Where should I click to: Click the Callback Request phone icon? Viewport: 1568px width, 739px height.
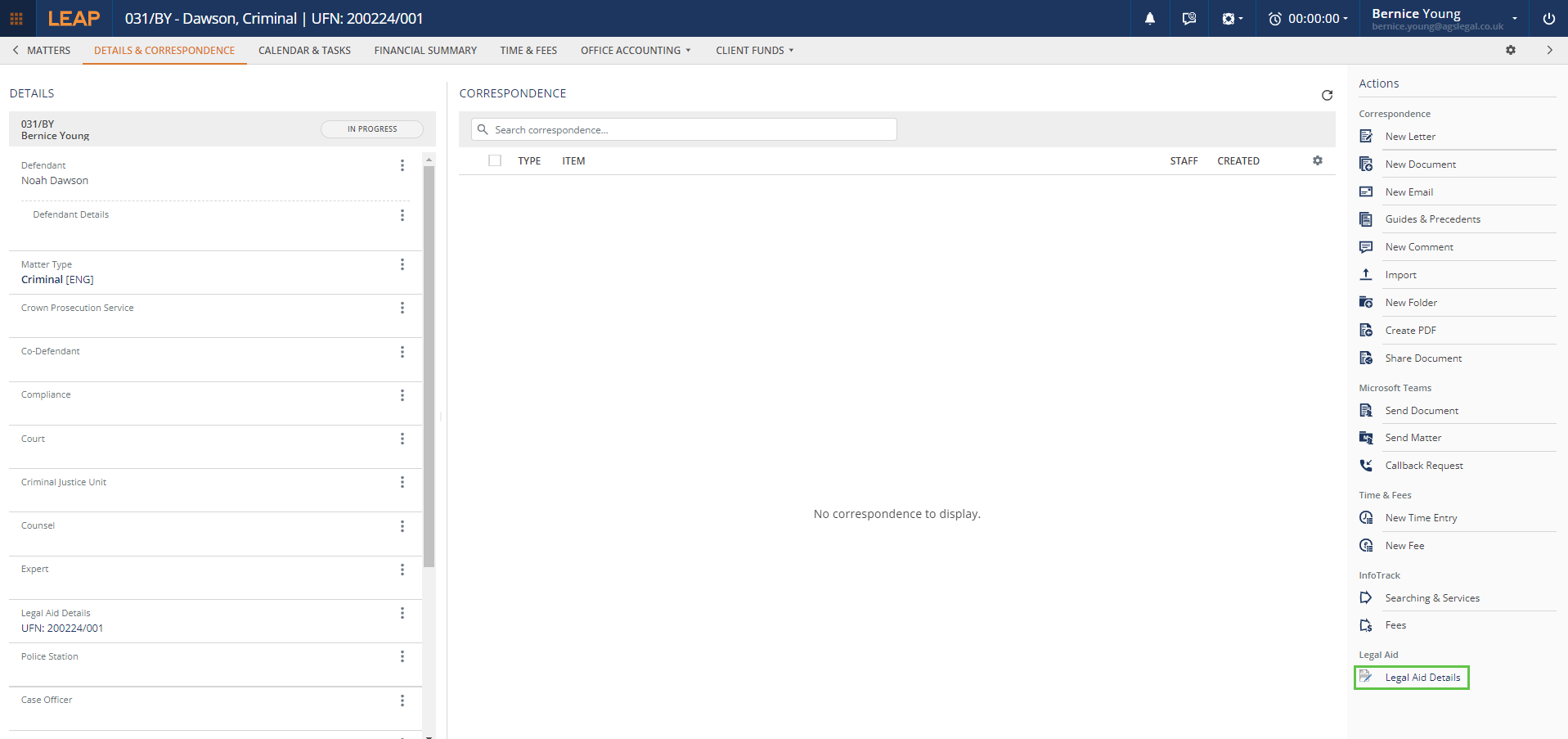tap(1366, 465)
